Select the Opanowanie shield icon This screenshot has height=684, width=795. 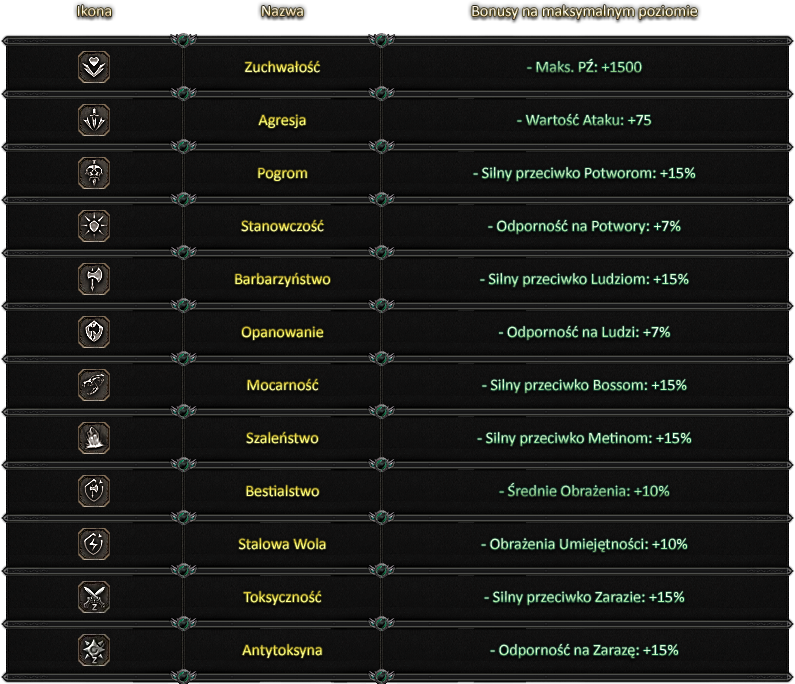(94, 332)
